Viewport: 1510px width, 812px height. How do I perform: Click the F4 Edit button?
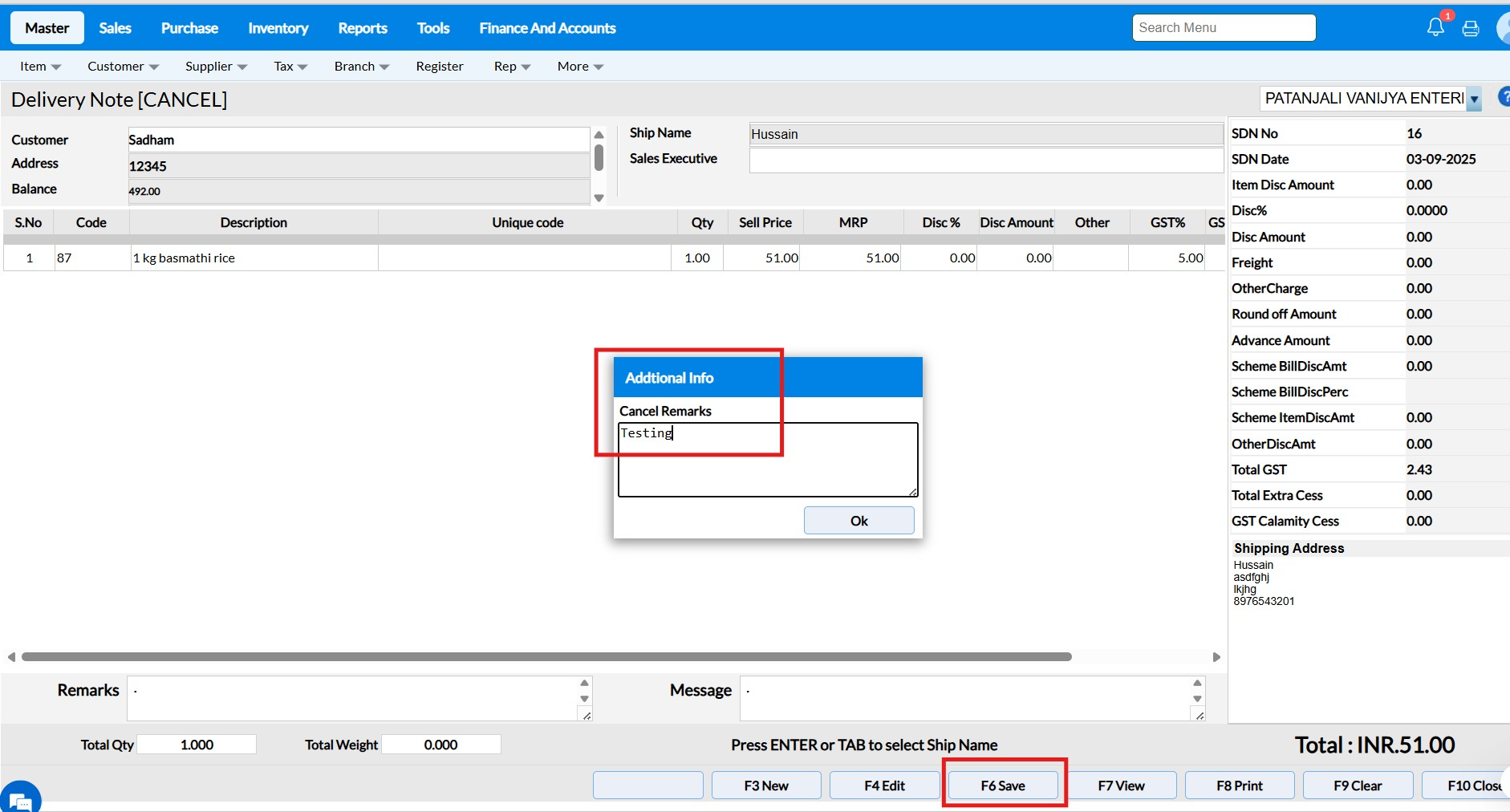tap(884, 786)
